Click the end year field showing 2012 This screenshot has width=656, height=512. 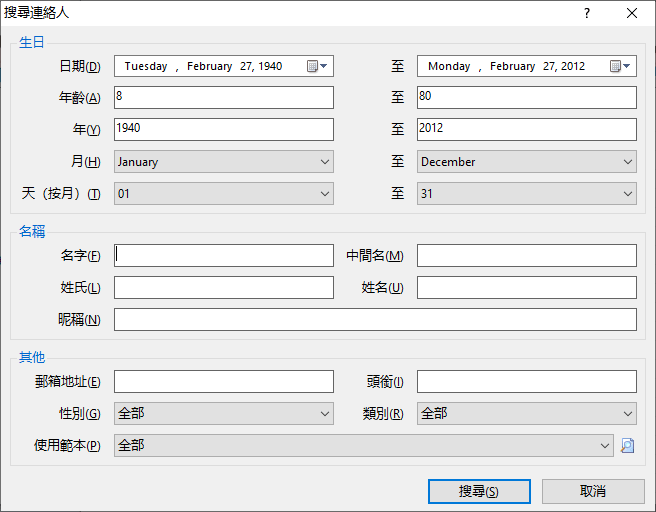(527, 129)
